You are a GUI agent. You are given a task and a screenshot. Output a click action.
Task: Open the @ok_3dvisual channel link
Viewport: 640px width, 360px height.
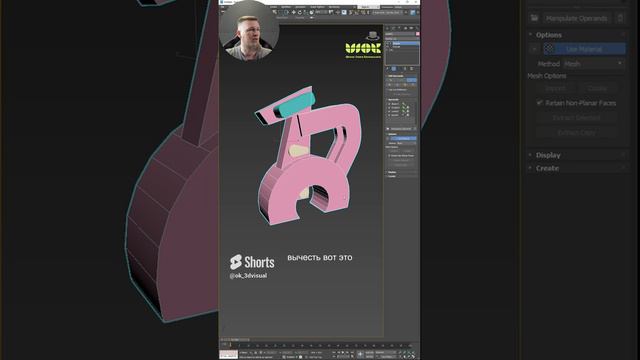(x=248, y=276)
